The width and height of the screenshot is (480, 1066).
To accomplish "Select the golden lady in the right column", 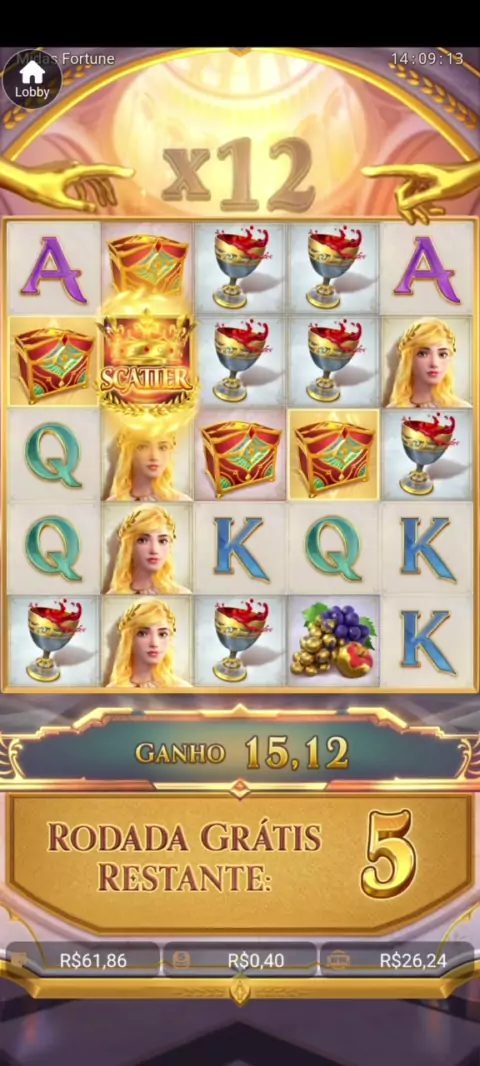I will 426,363.
